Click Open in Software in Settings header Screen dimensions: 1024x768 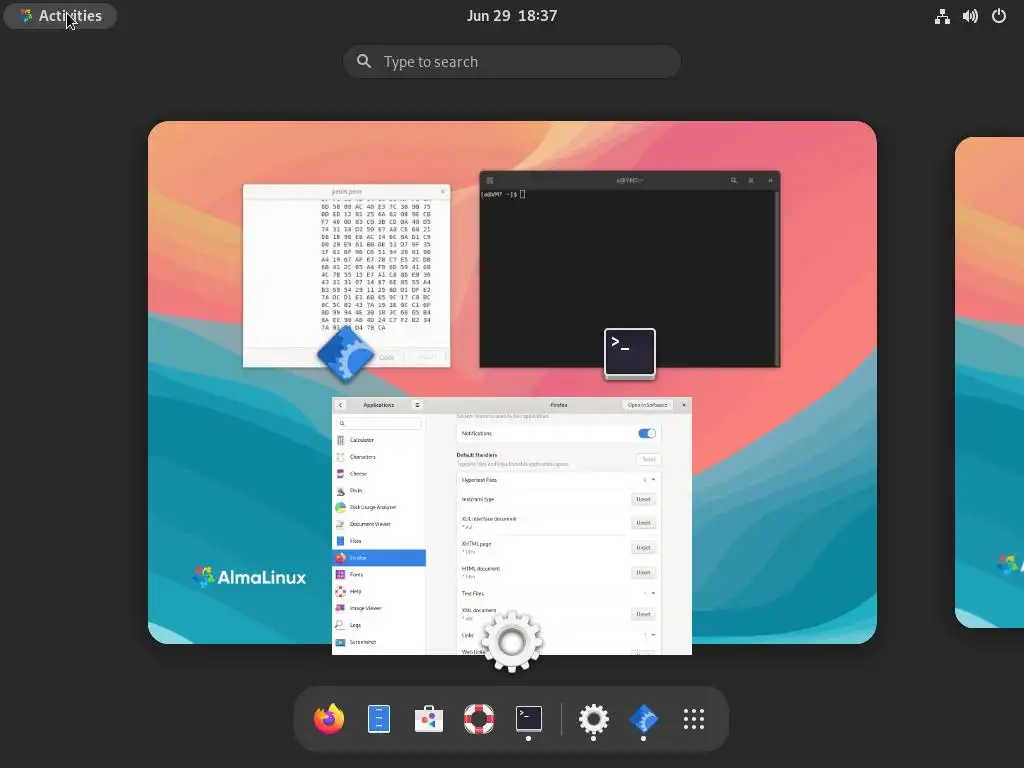[647, 405]
